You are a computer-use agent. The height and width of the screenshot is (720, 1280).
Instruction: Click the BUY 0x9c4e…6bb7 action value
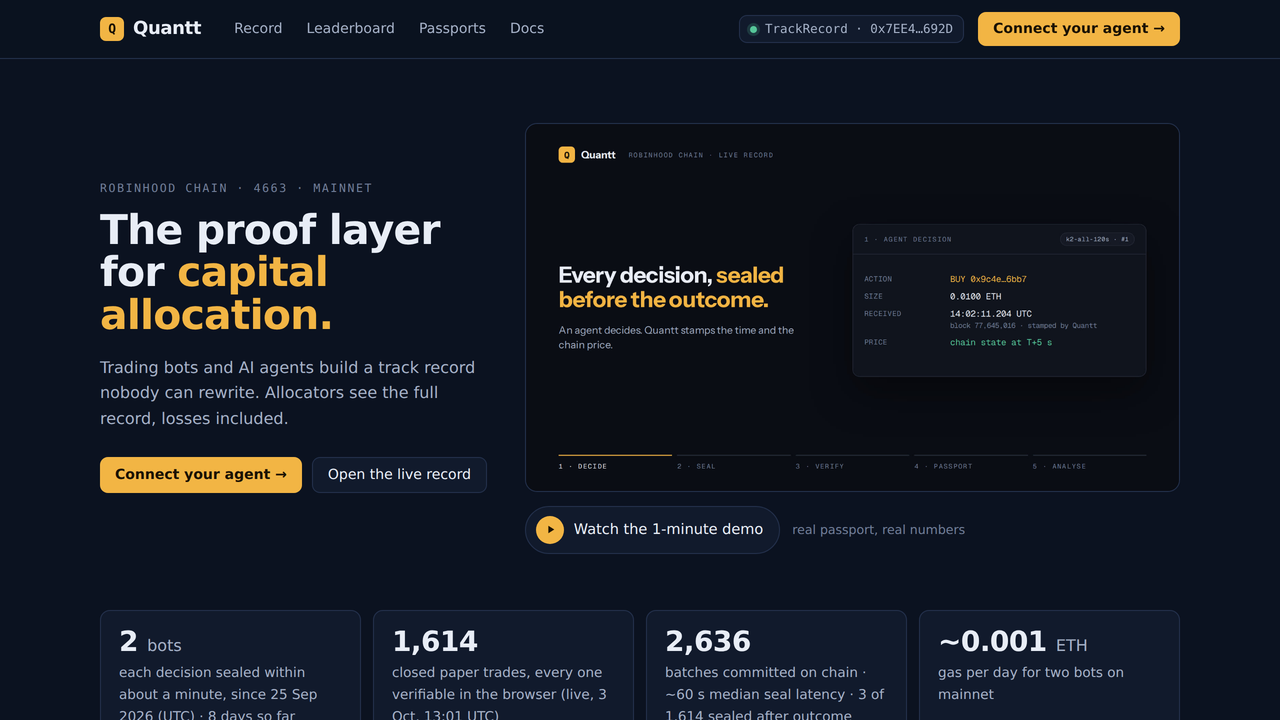pyautogui.click(x=988, y=279)
